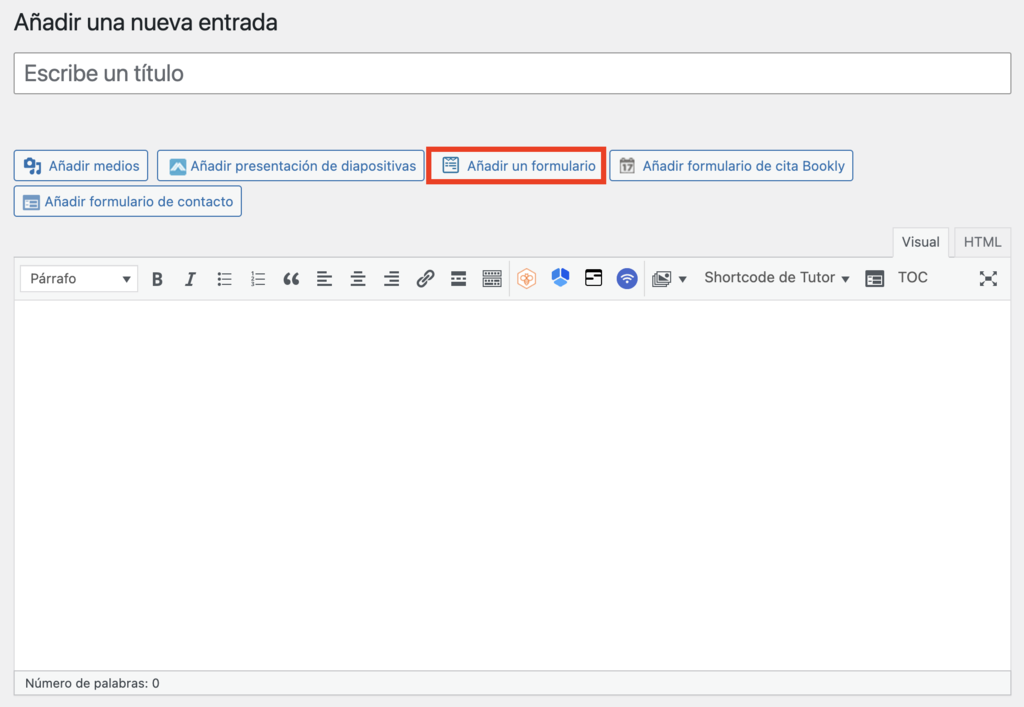Open the Párrafo style dropdown
1024x707 pixels.
point(78,278)
